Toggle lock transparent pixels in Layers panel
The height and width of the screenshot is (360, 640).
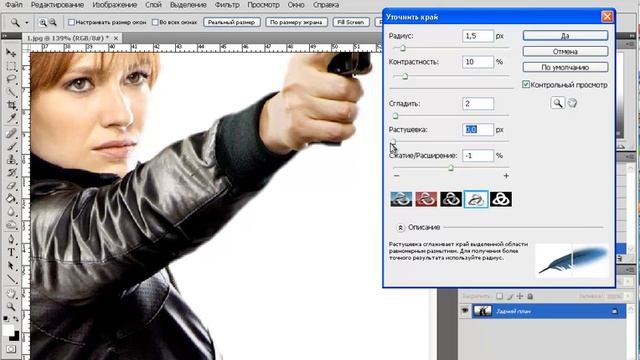pos(500,296)
